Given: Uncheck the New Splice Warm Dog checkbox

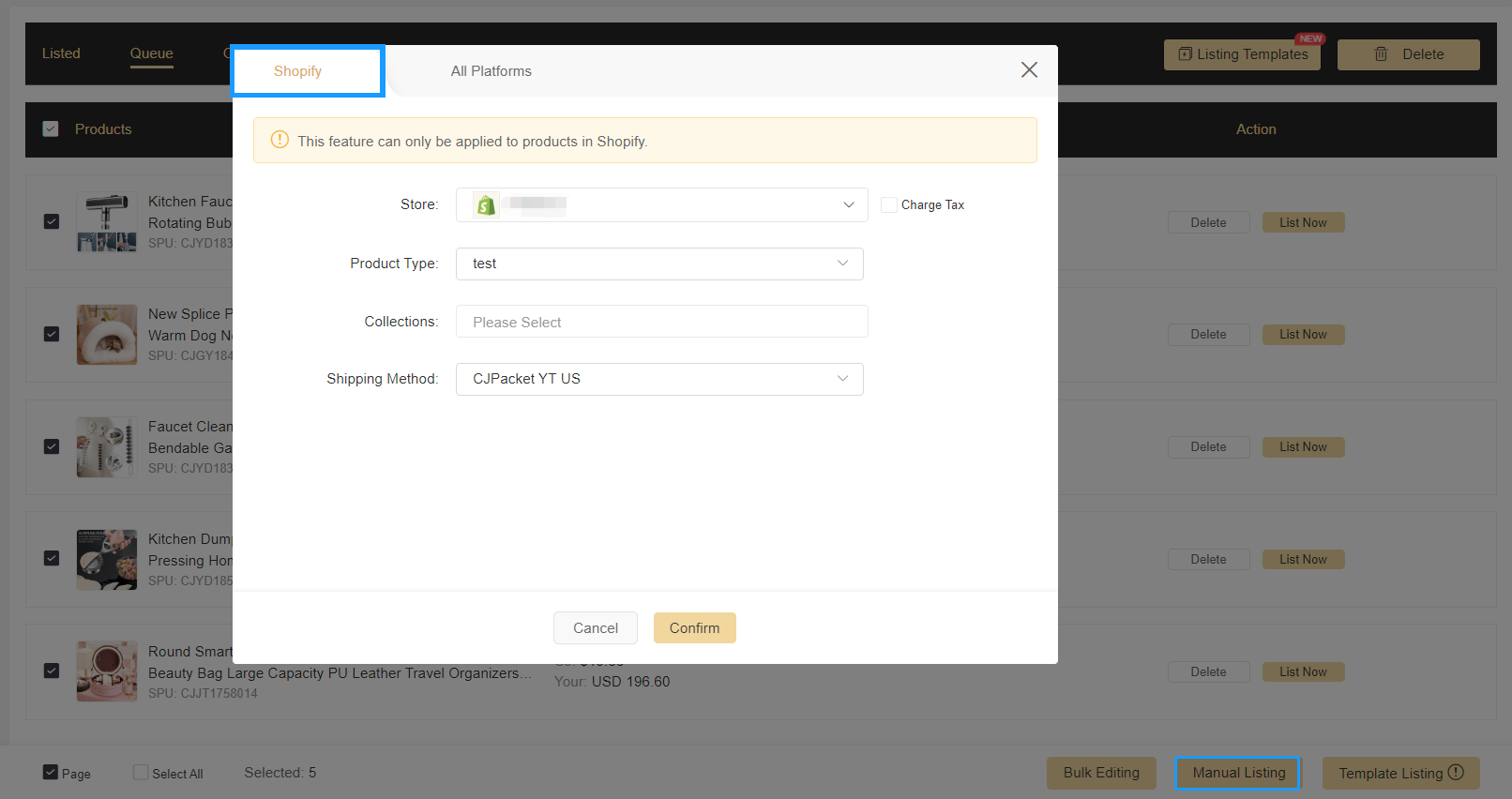Looking at the screenshot, I should pos(52,335).
